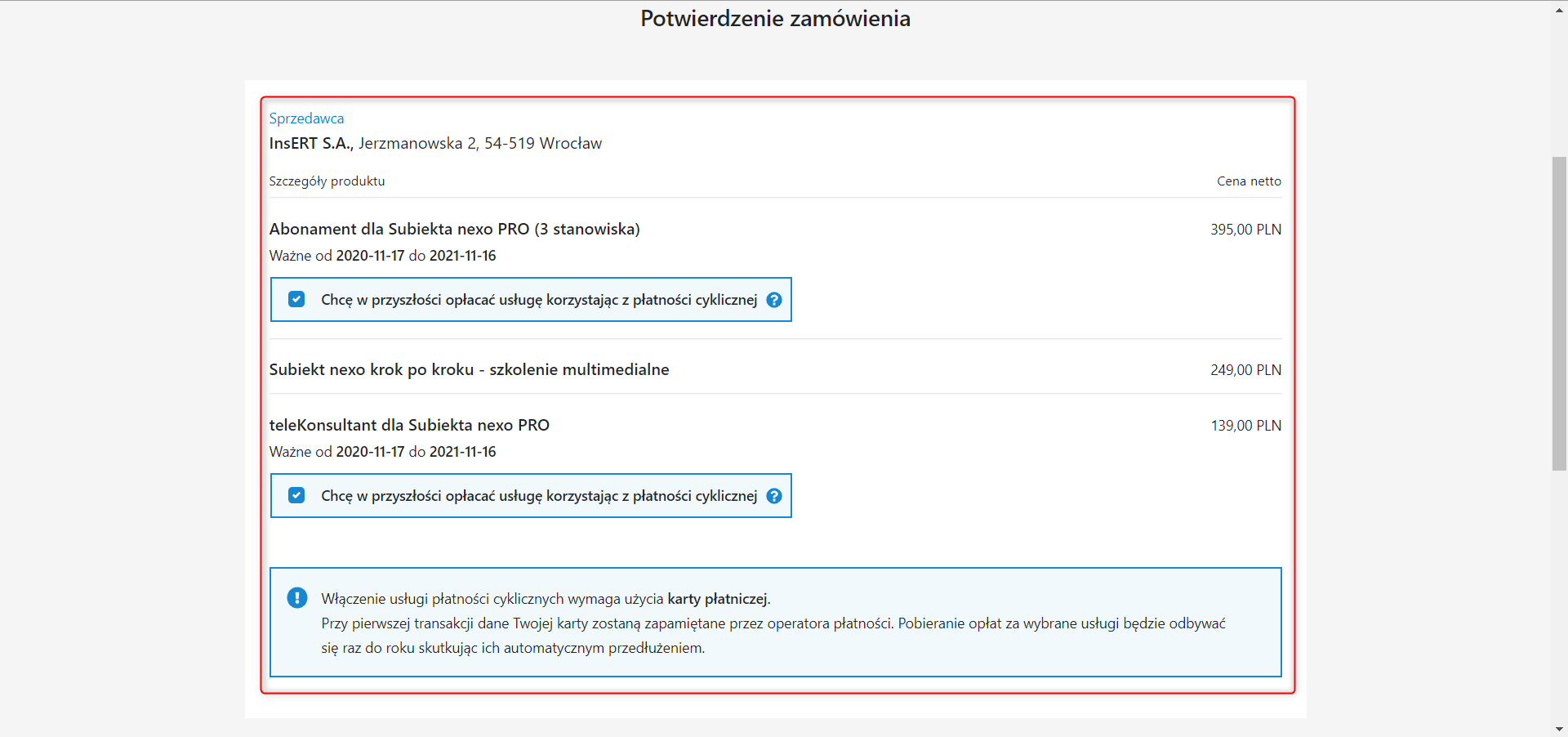Select the 139,00 PLN price

[x=1246, y=426]
